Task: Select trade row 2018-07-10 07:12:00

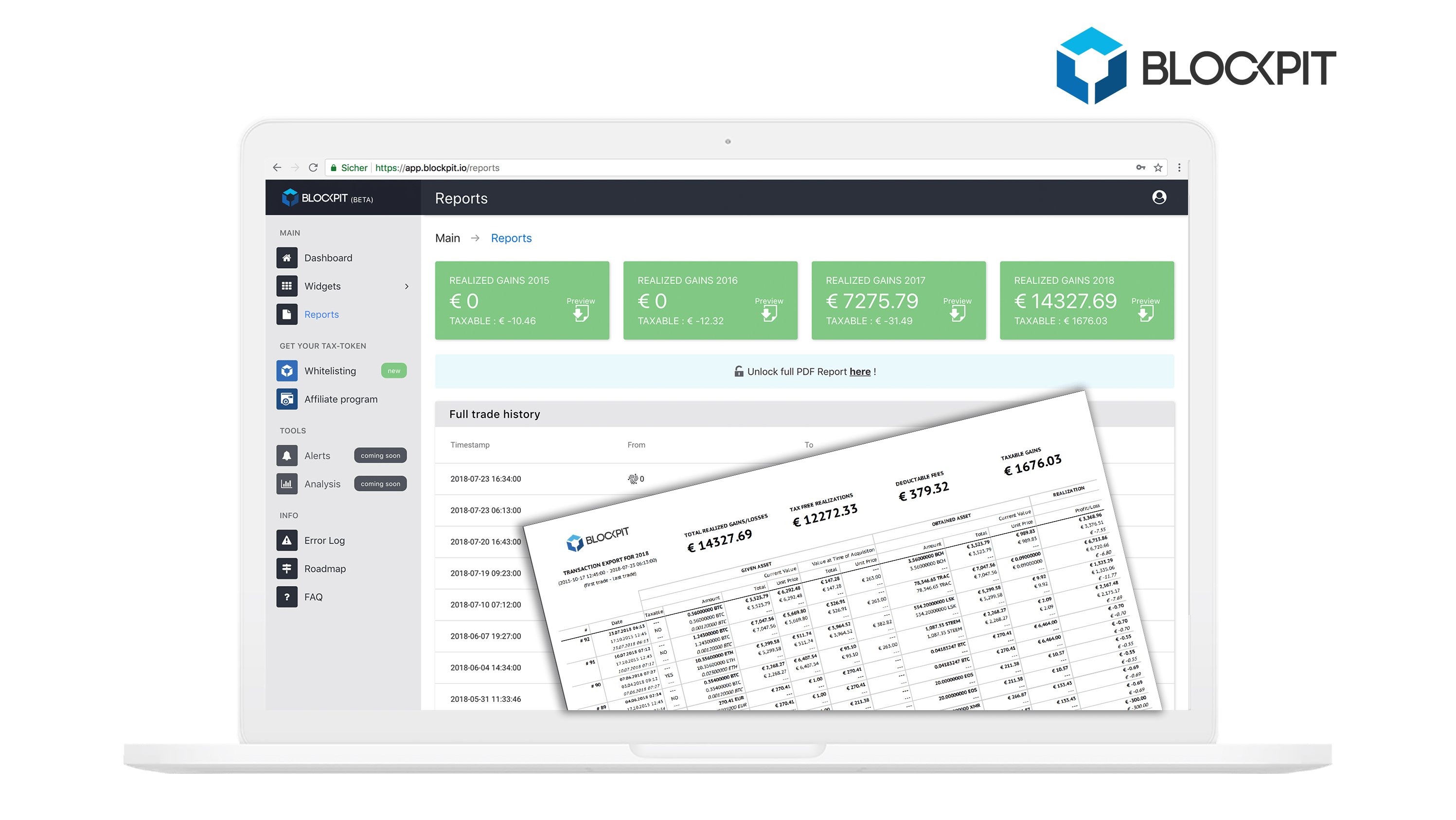Action: 485,605
